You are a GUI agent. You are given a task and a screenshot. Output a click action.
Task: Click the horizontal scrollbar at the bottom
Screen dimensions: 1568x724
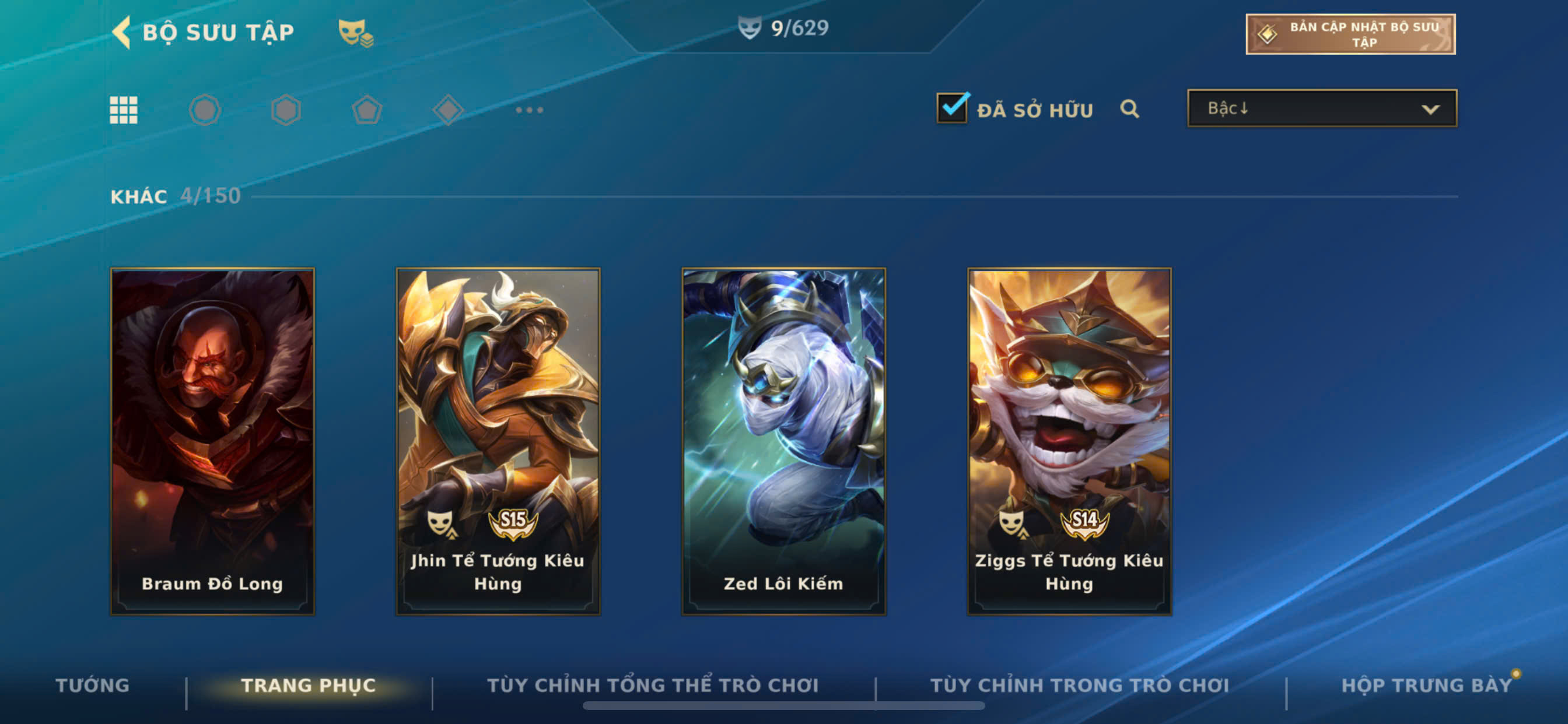pos(783,706)
